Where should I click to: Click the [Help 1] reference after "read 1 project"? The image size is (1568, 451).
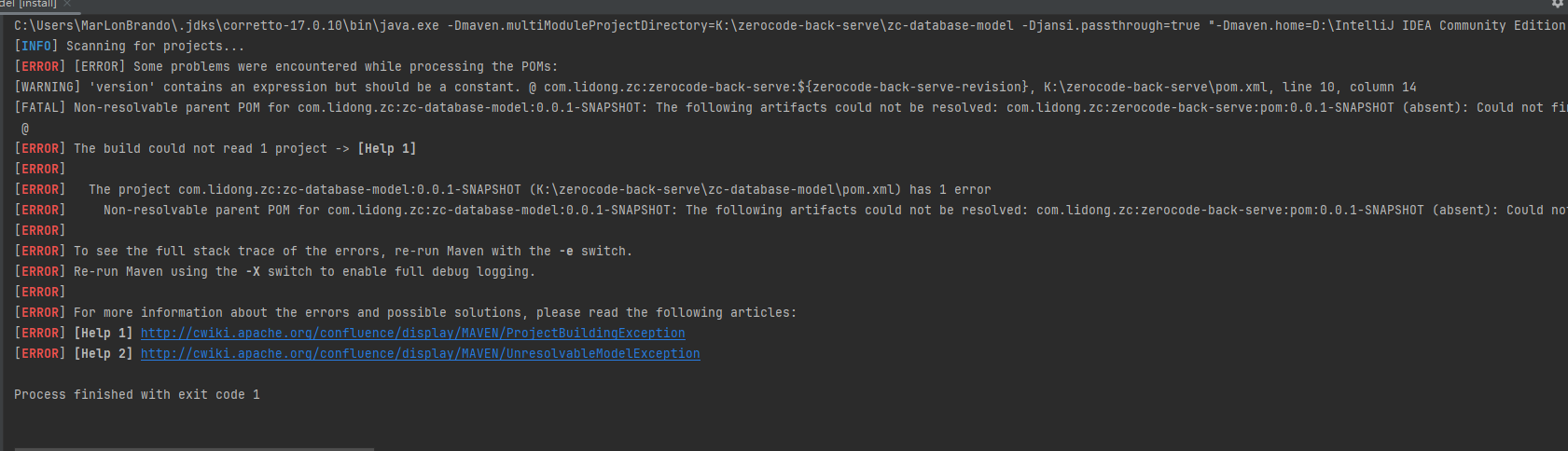[387, 149]
